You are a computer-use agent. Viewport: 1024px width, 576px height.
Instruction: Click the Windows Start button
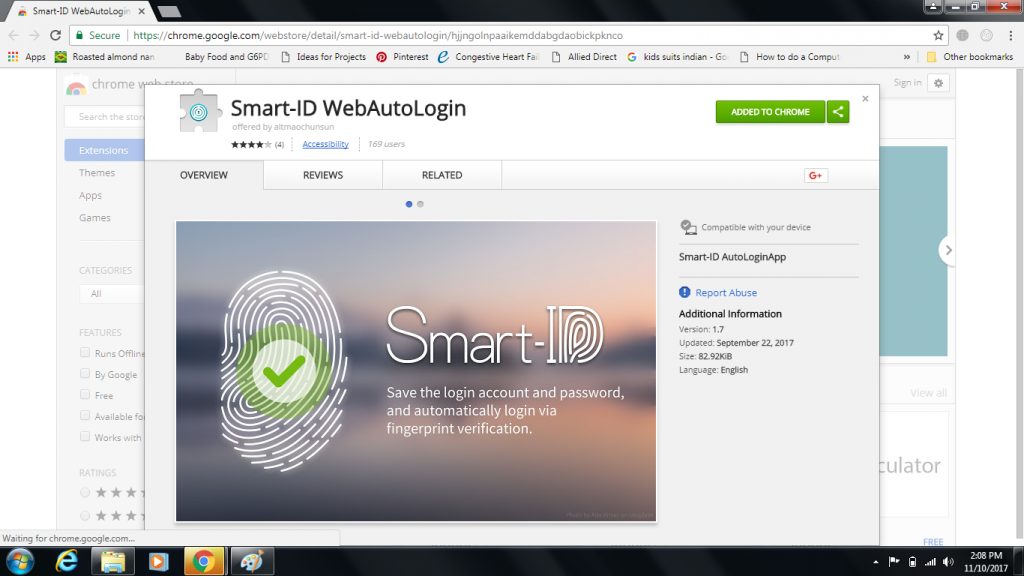point(20,561)
